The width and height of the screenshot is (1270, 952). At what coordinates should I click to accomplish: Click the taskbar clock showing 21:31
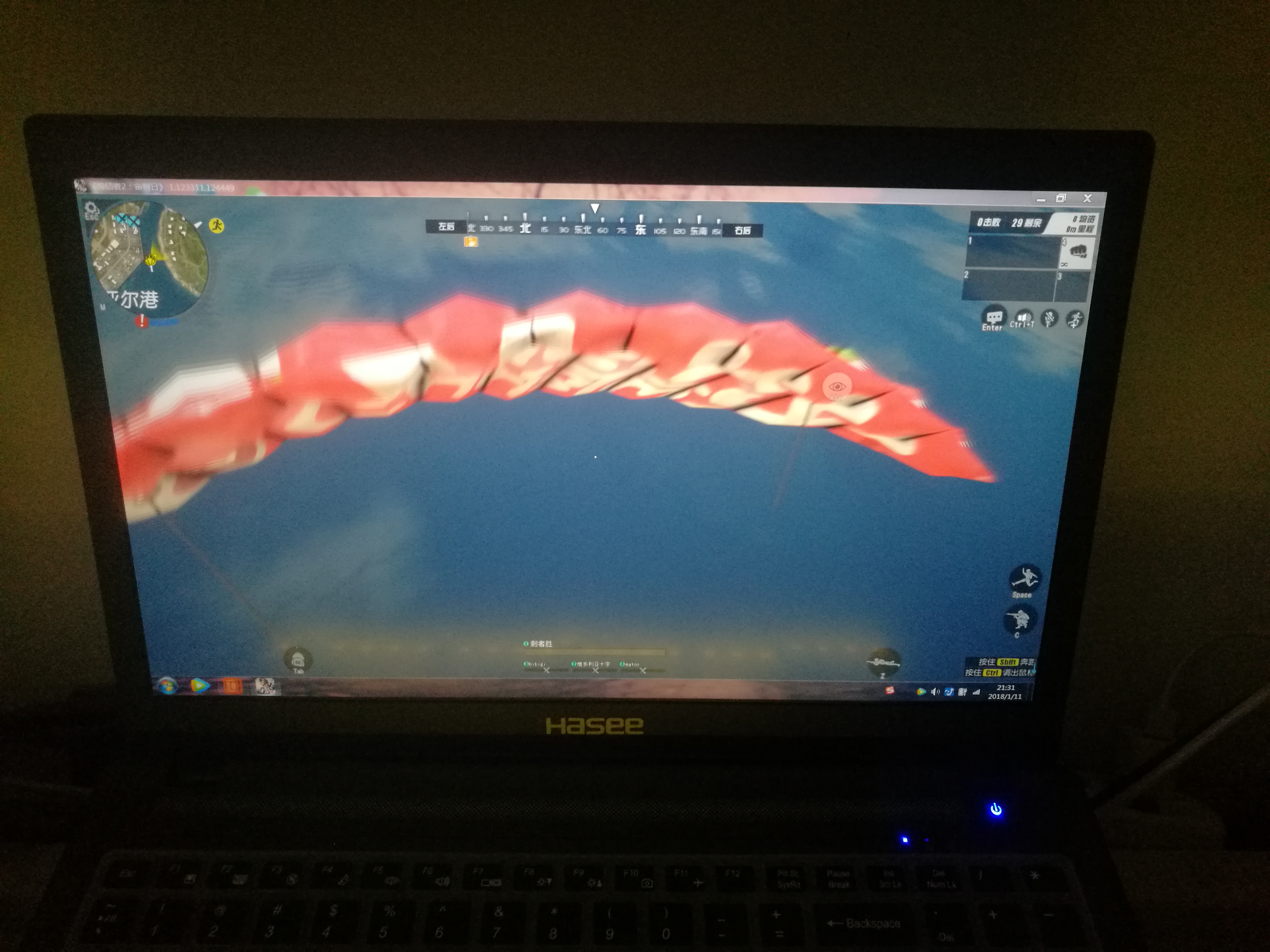[x=1005, y=692]
